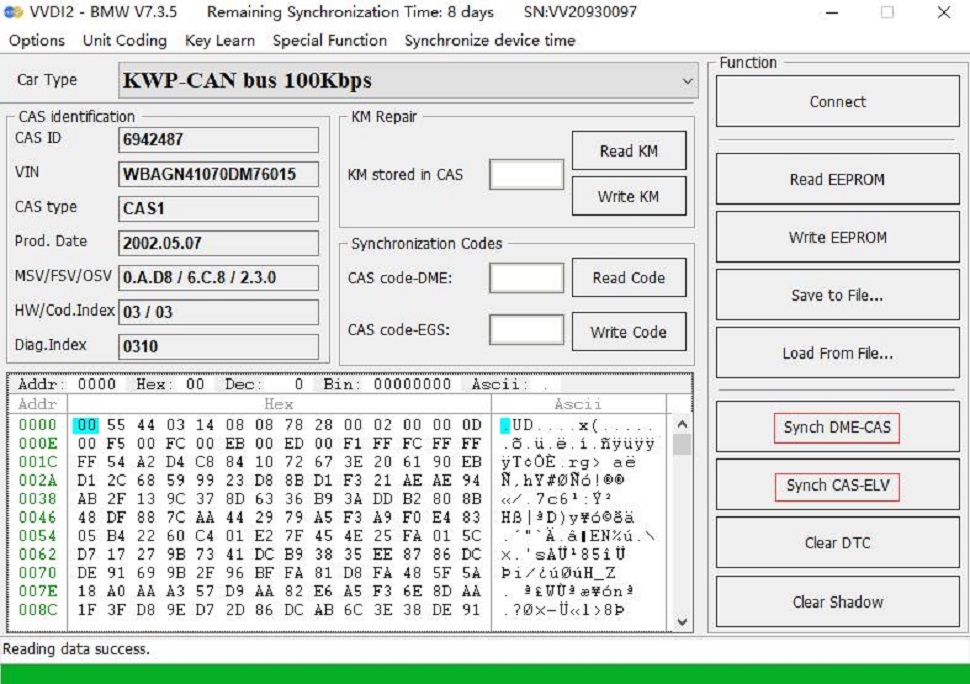Select hex byte 00 at address 0000
The image size is (970, 684).
[x=86, y=425]
